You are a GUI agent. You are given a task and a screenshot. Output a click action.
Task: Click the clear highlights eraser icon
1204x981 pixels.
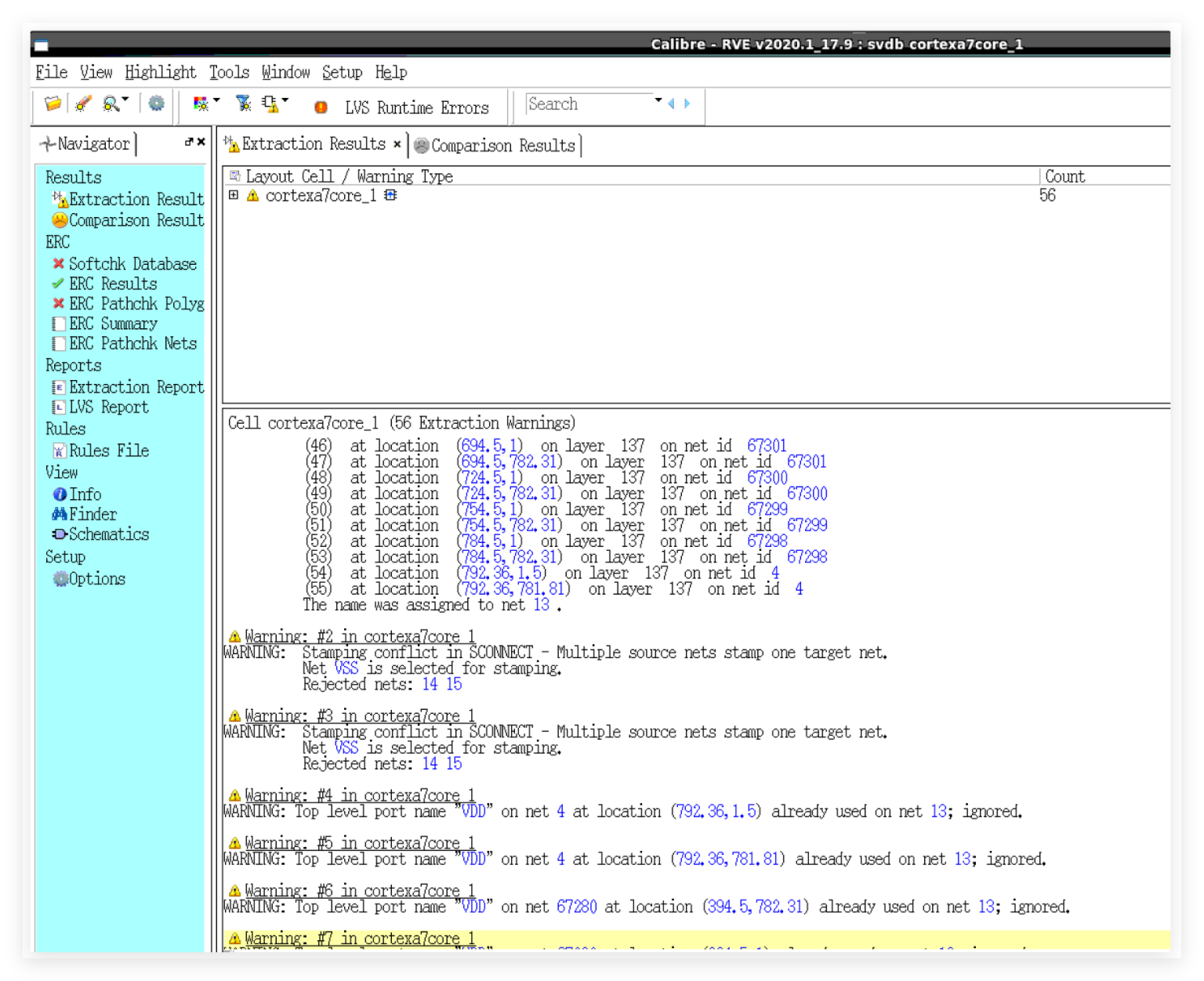(x=82, y=103)
